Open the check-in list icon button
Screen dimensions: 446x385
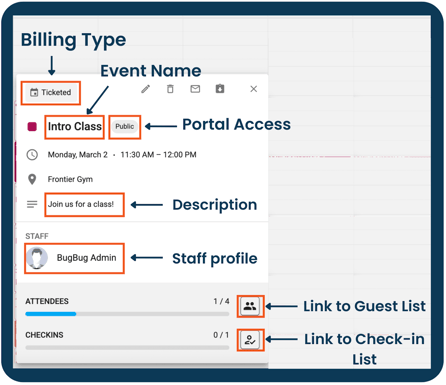pos(250,340)
